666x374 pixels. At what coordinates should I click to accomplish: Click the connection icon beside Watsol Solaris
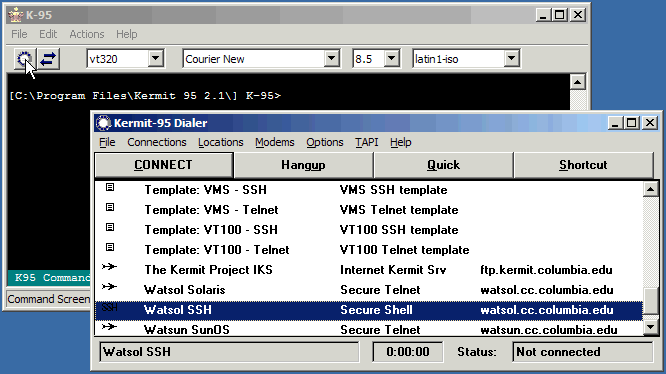(x=109, y=287)
